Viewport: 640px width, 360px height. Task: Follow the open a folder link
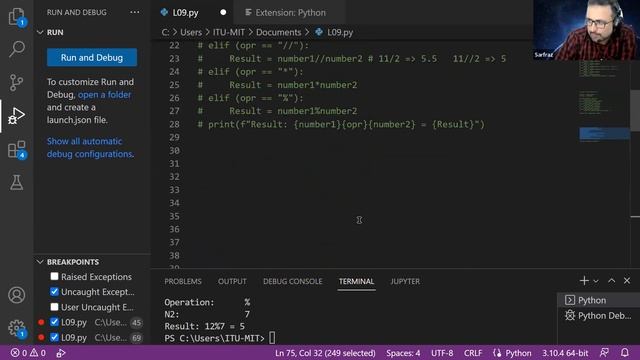pos(104,95)
